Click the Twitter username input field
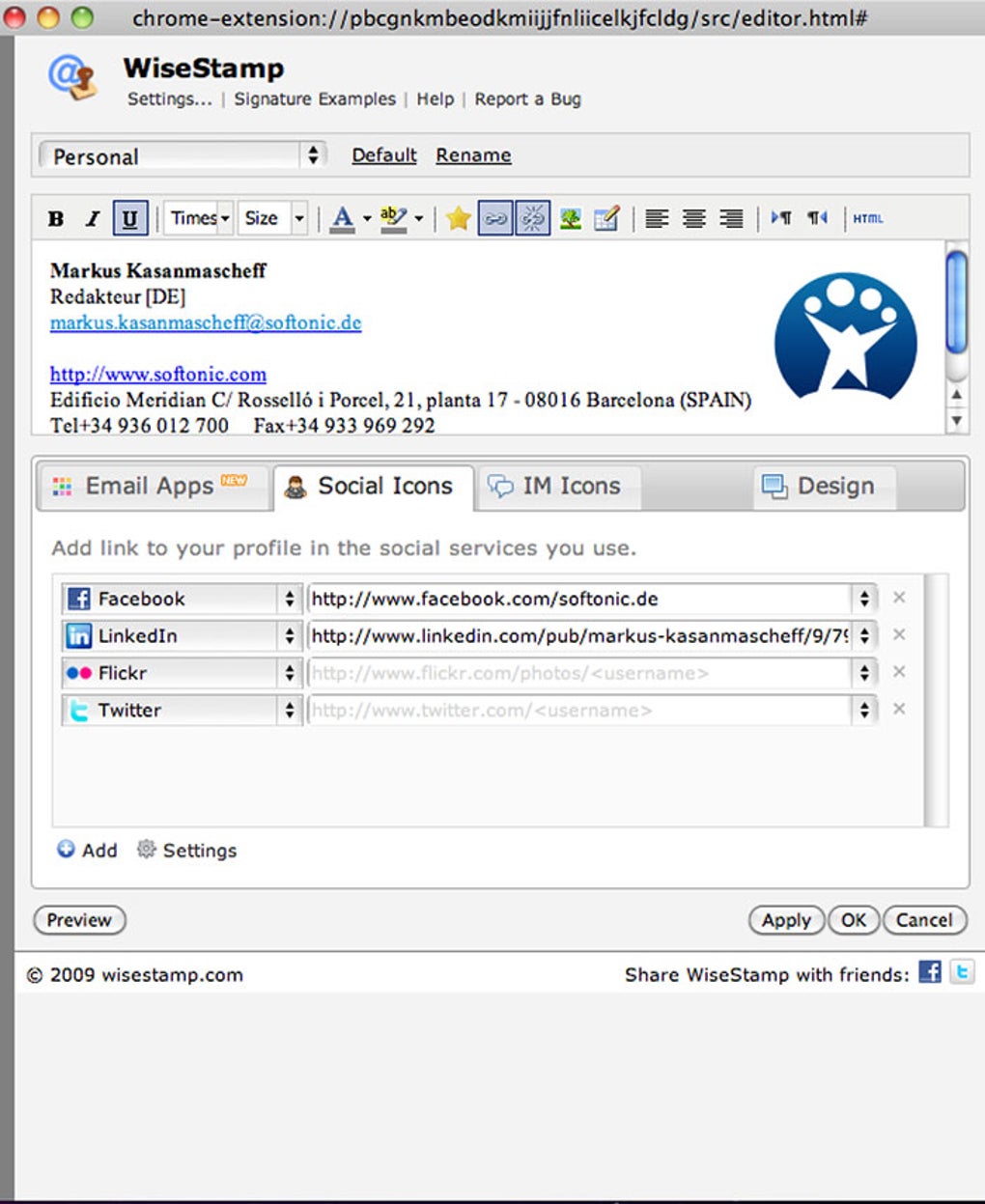This screenshot has height=1204, width=985. click(x=579, y=710)
